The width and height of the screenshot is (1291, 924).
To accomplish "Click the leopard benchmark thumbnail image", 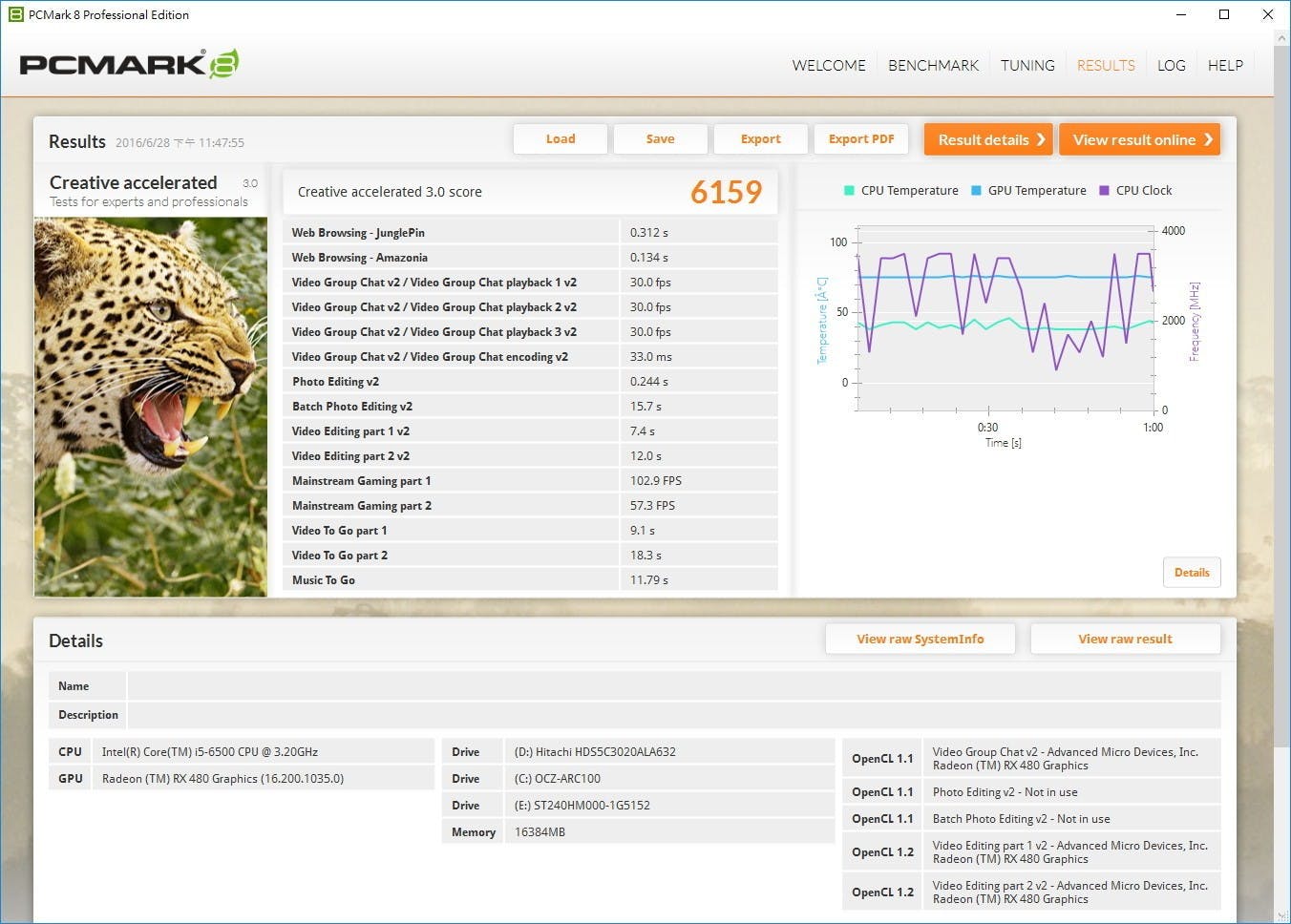I will (151, 407).
